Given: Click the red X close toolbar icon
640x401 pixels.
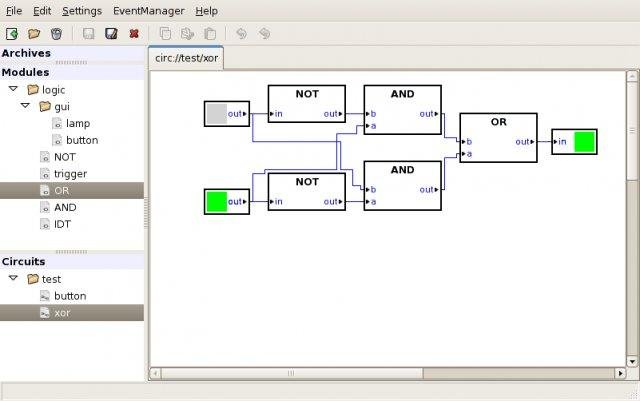Looking at the screenshot, I should tap(134, 33).
